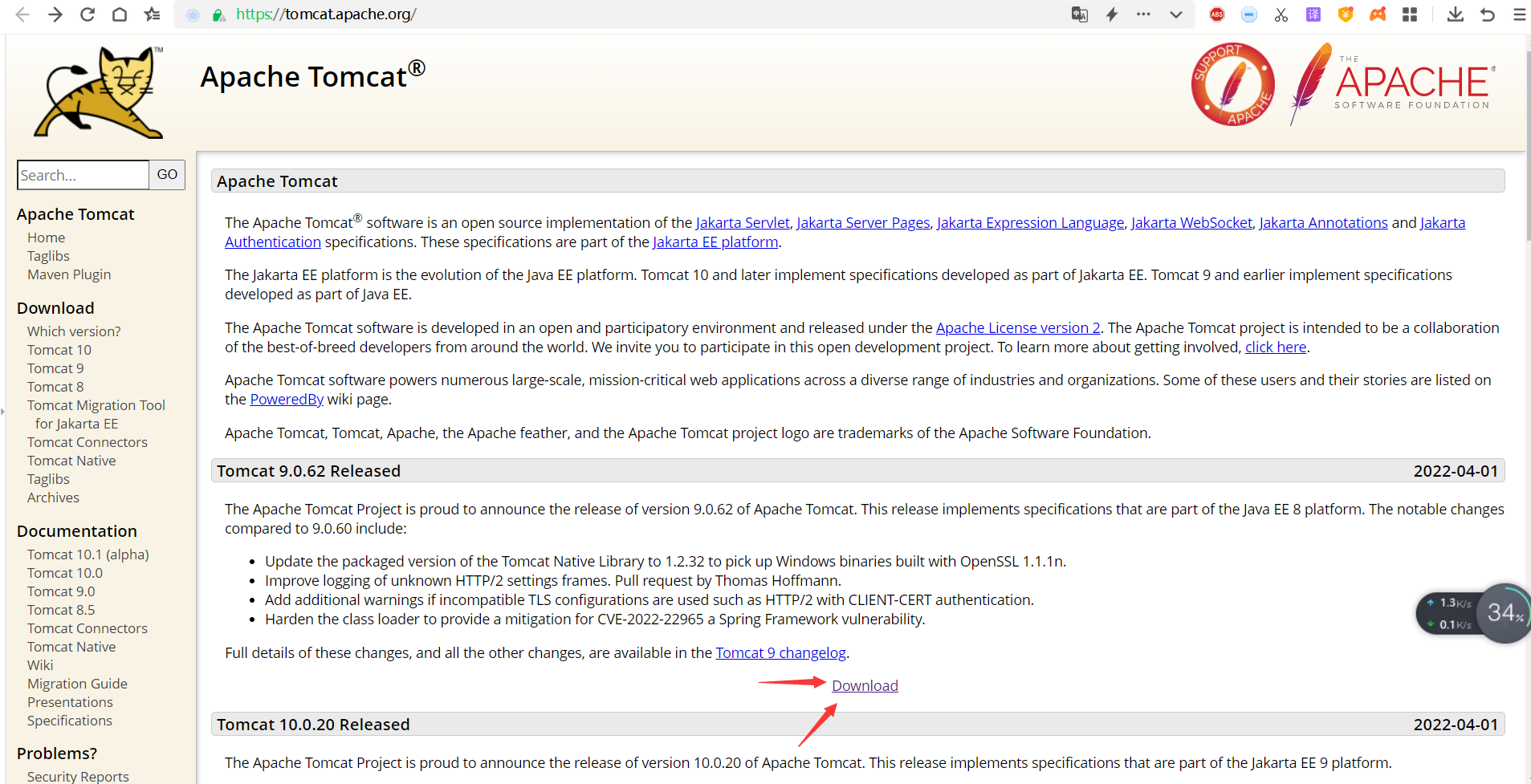Follow the Jakarta Server Pages link
1531x784 pixels.
click(863, 223)
